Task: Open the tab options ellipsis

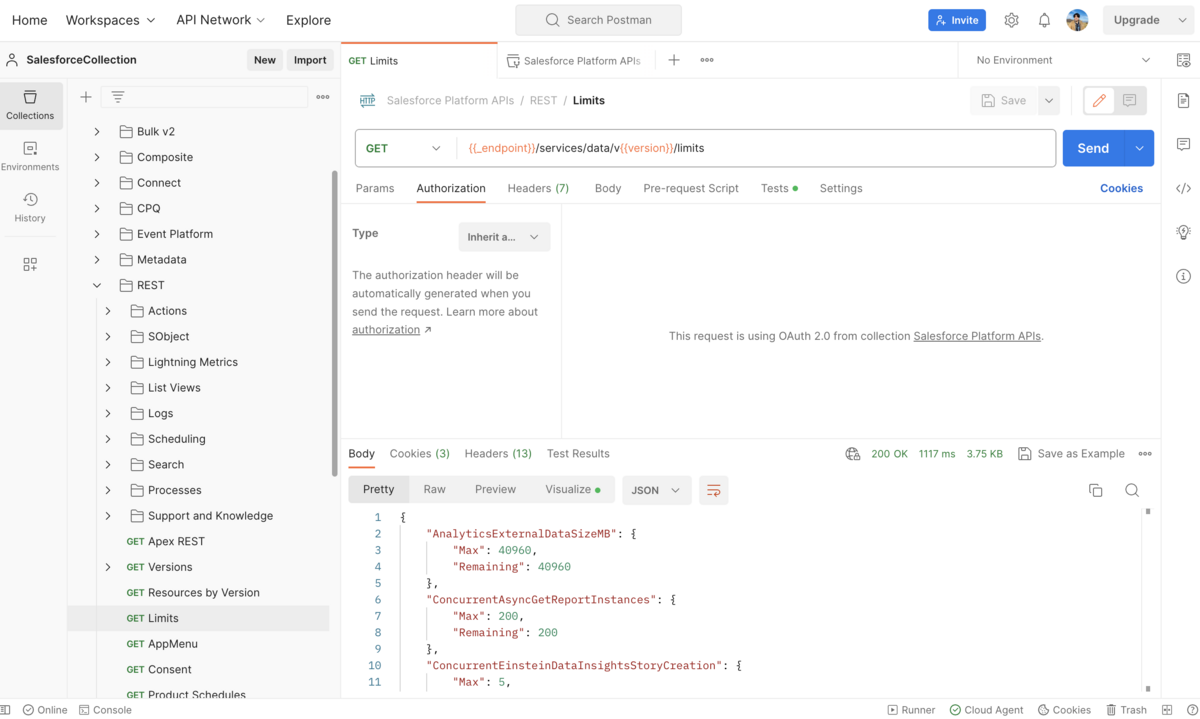Action: pyautogui.click(x=707, y=60)
